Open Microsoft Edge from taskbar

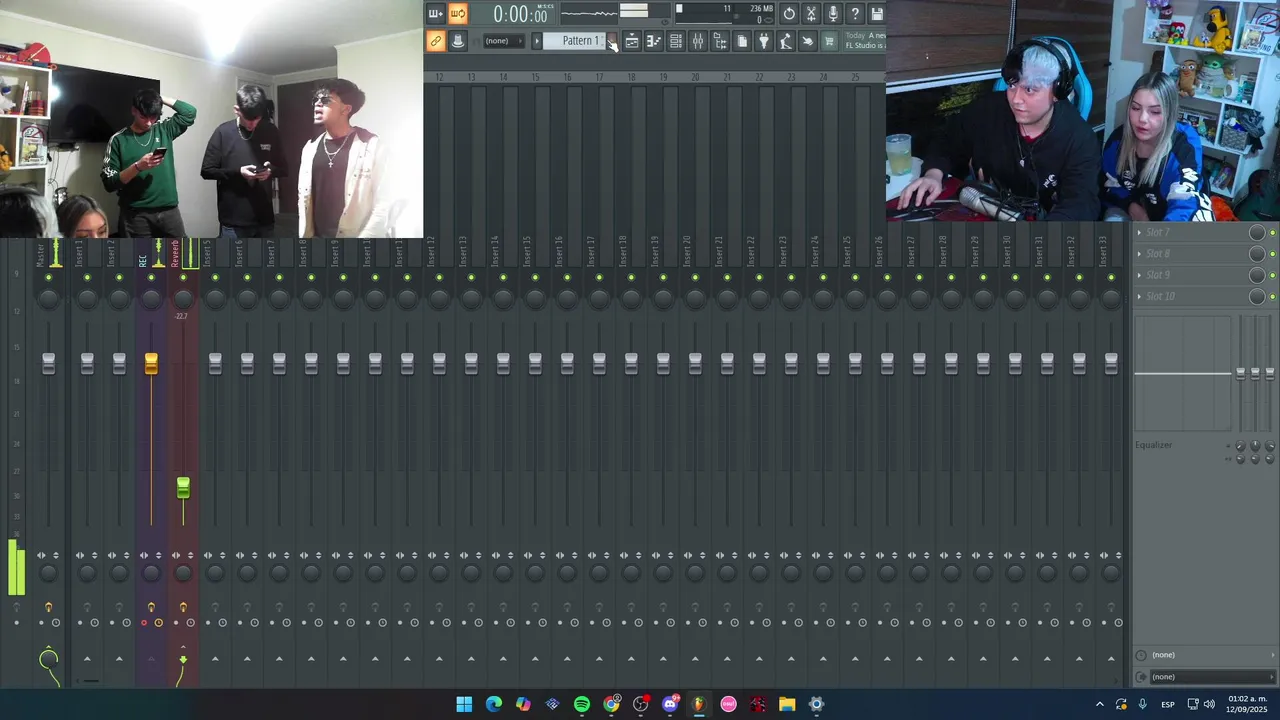click(x=494, y=704)
